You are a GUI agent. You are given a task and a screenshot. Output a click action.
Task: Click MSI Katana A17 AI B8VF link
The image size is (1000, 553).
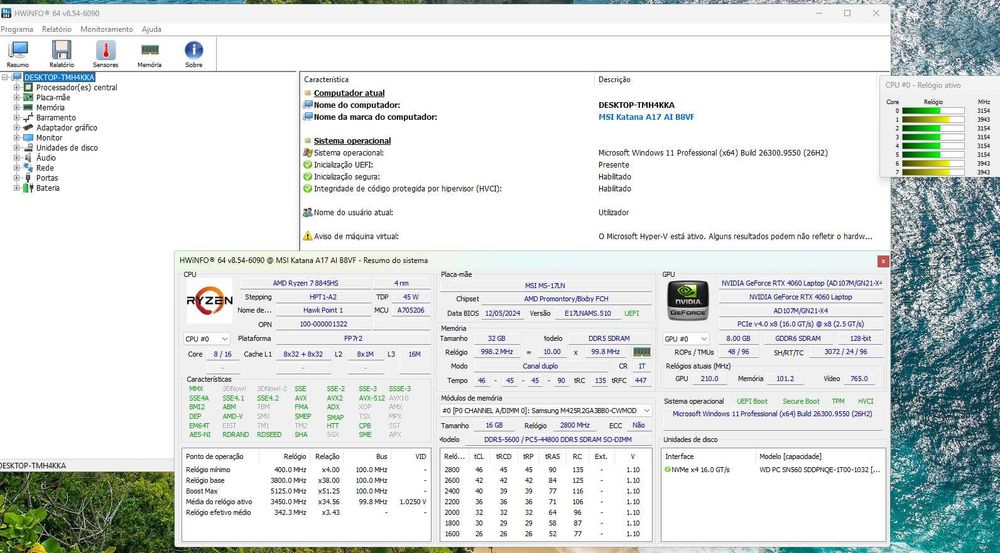[x=646, y=117]
